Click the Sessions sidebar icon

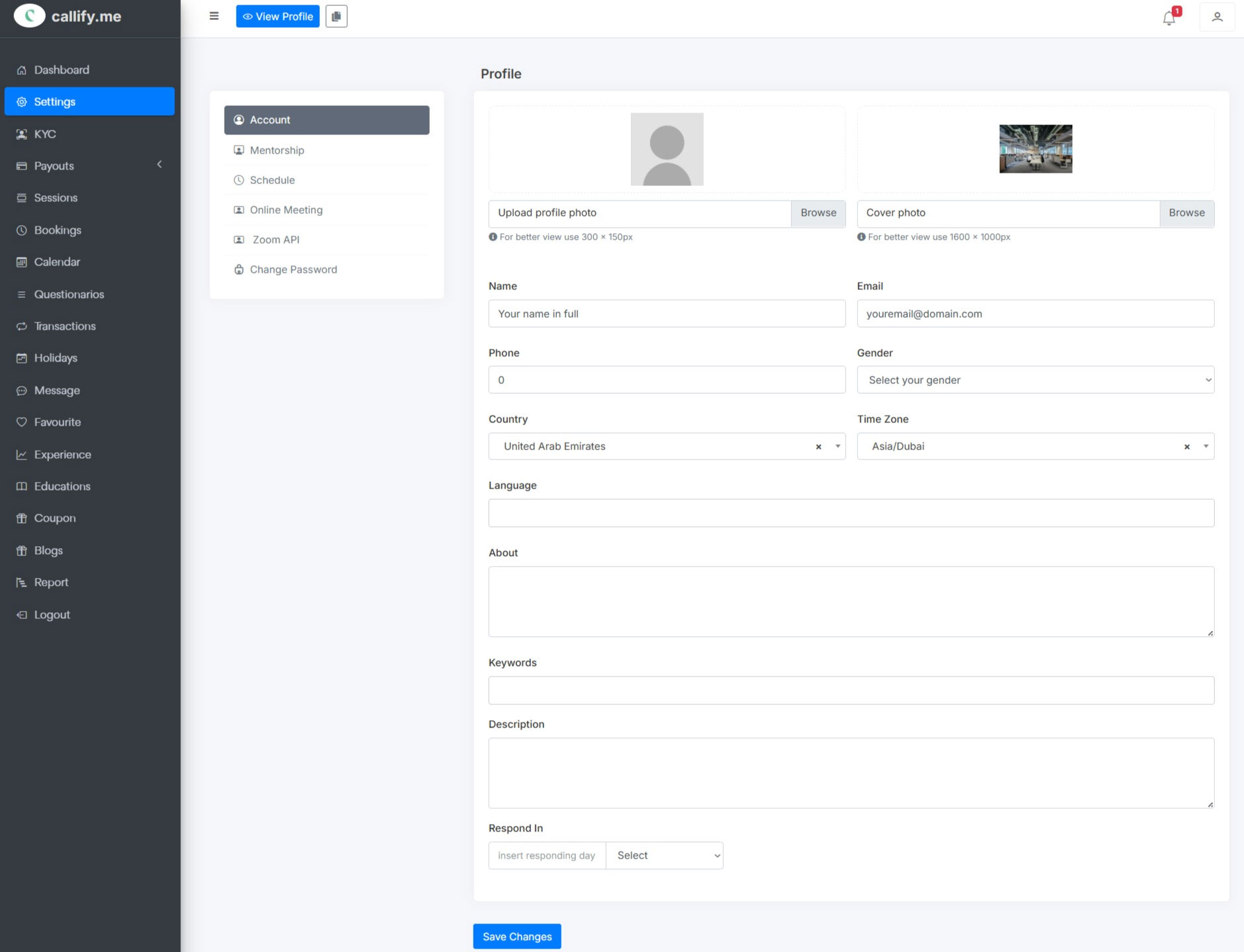point(22,198)
